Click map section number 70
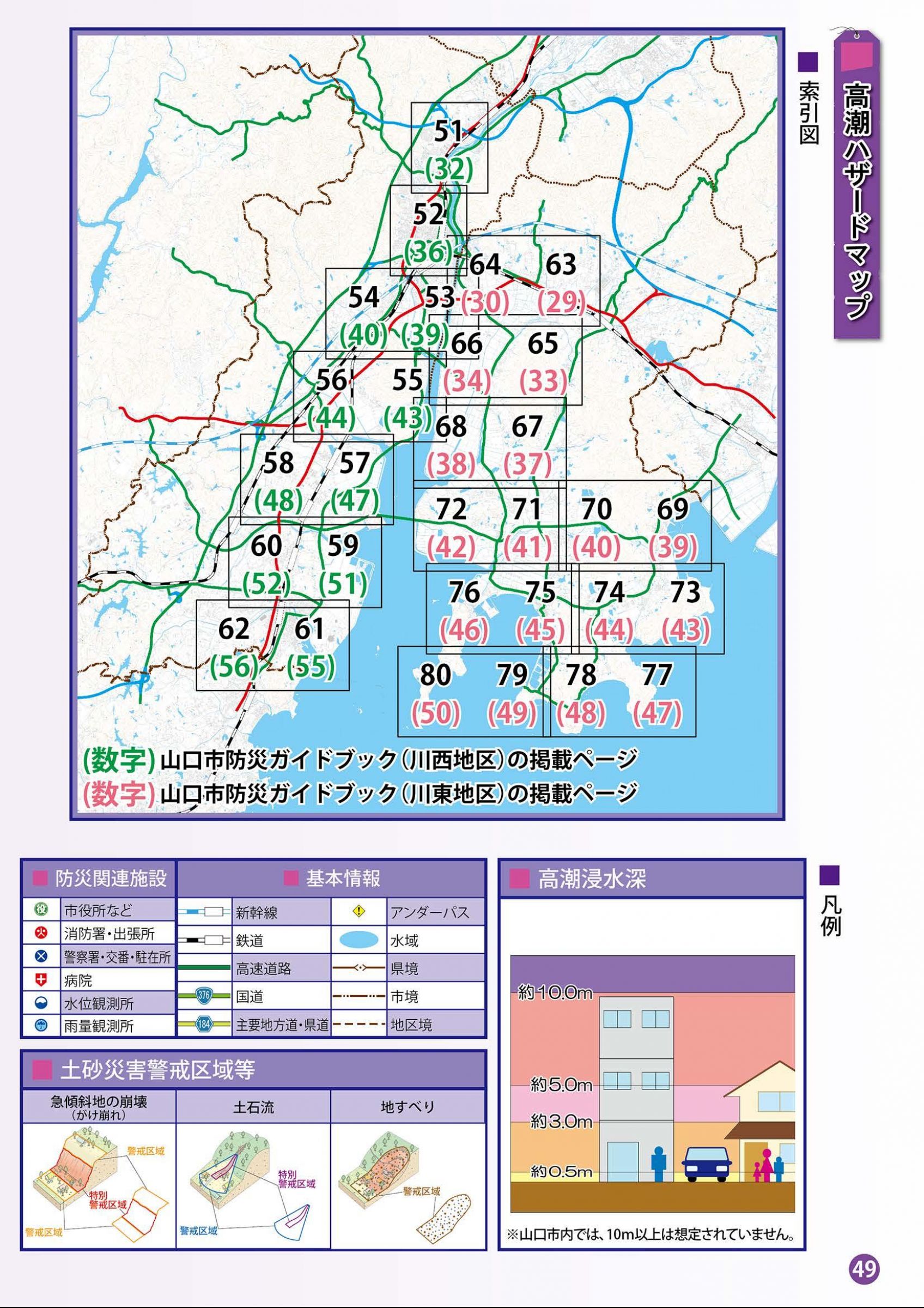Viewport: 924px width, 1308px height. (596, 508)
